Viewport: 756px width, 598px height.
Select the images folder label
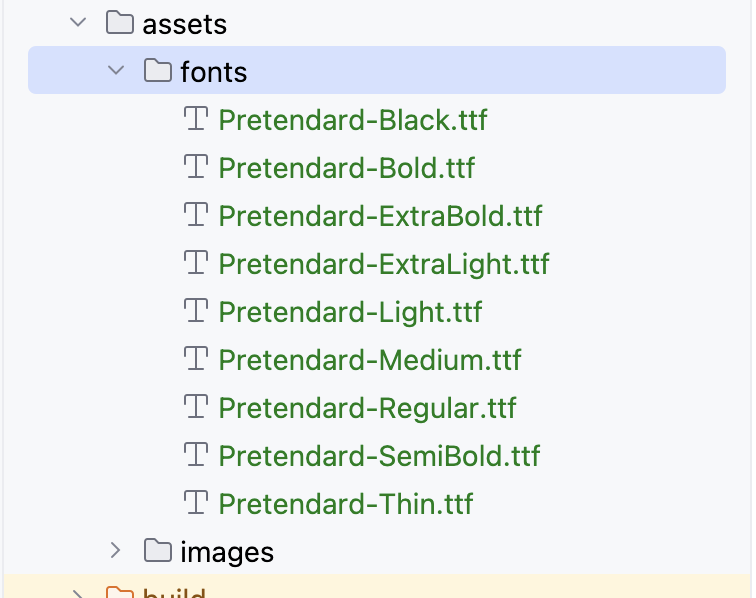[x=227, y=551]
